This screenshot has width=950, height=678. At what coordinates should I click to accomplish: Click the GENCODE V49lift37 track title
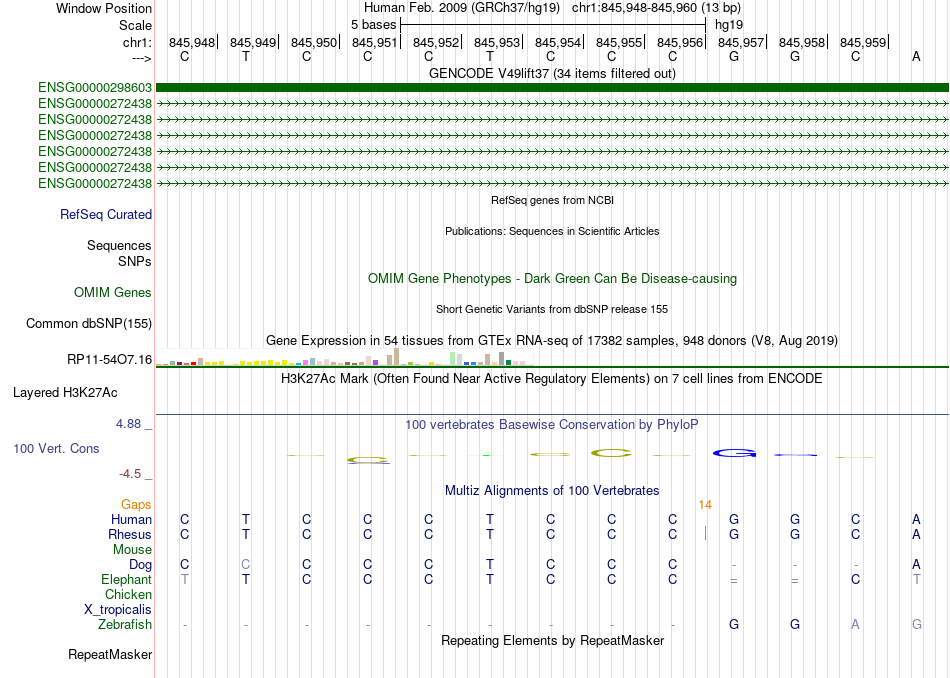click(x=552, y=73)
